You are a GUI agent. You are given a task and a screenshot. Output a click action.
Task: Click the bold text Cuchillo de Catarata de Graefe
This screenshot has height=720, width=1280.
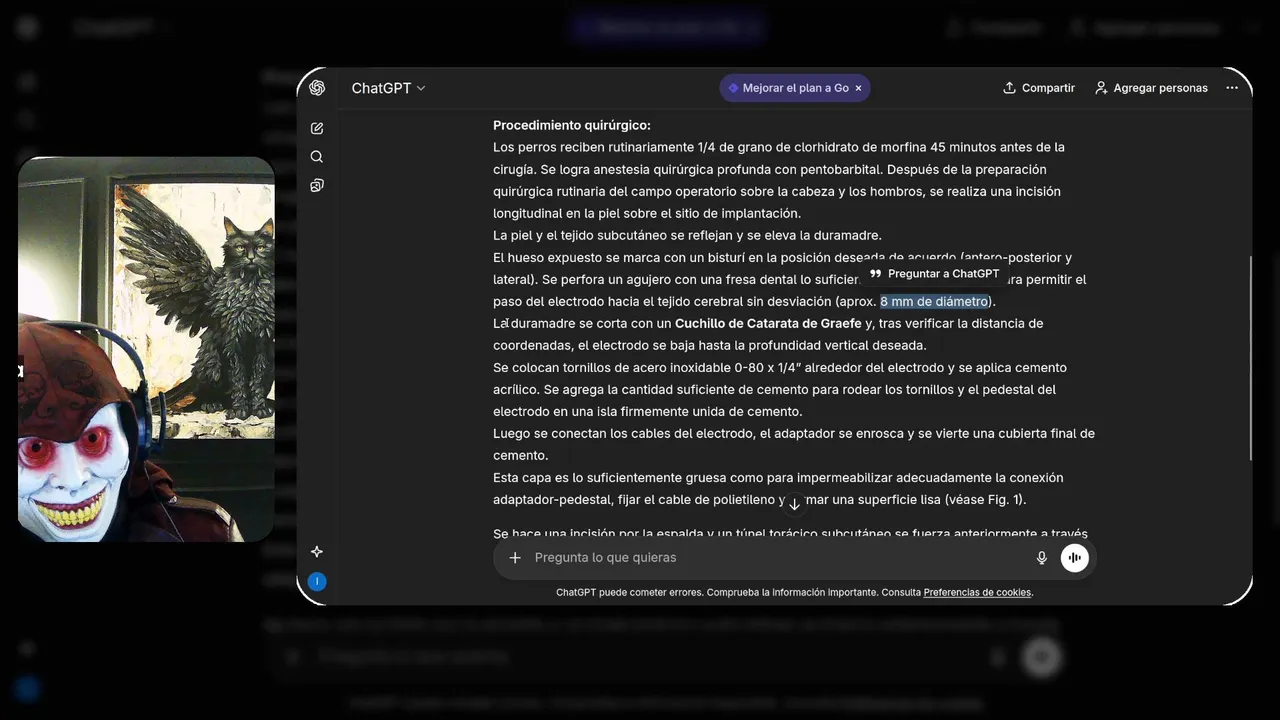click(768, 324)
